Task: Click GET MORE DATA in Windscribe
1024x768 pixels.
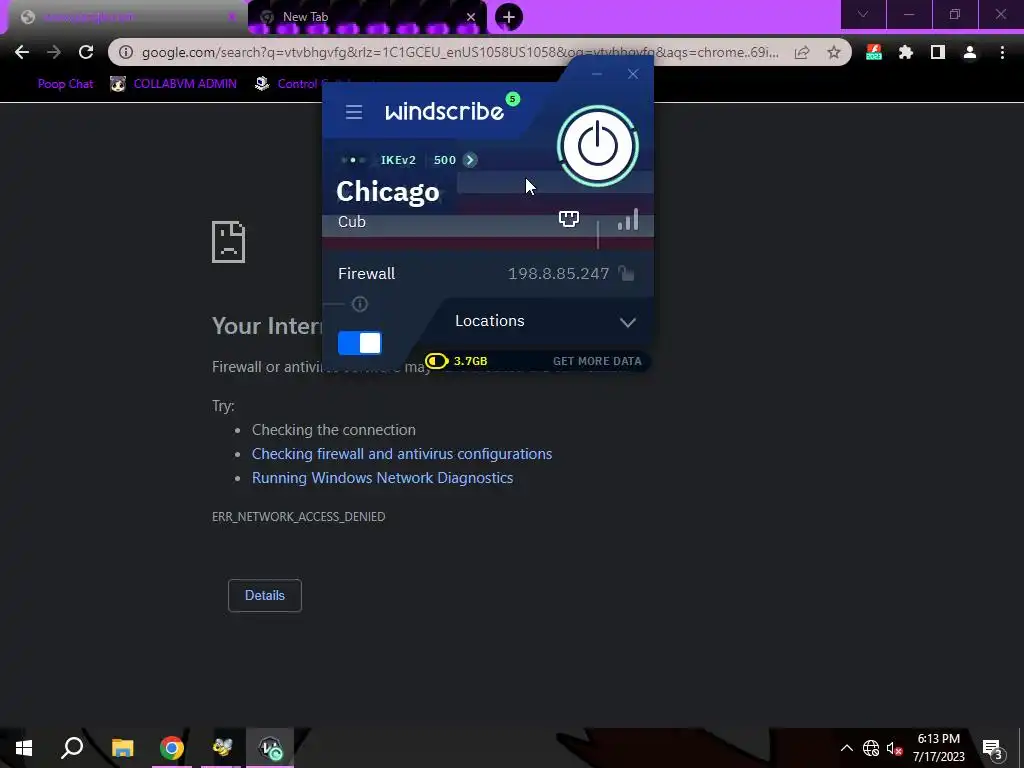Action: click(x=597, y=361)
